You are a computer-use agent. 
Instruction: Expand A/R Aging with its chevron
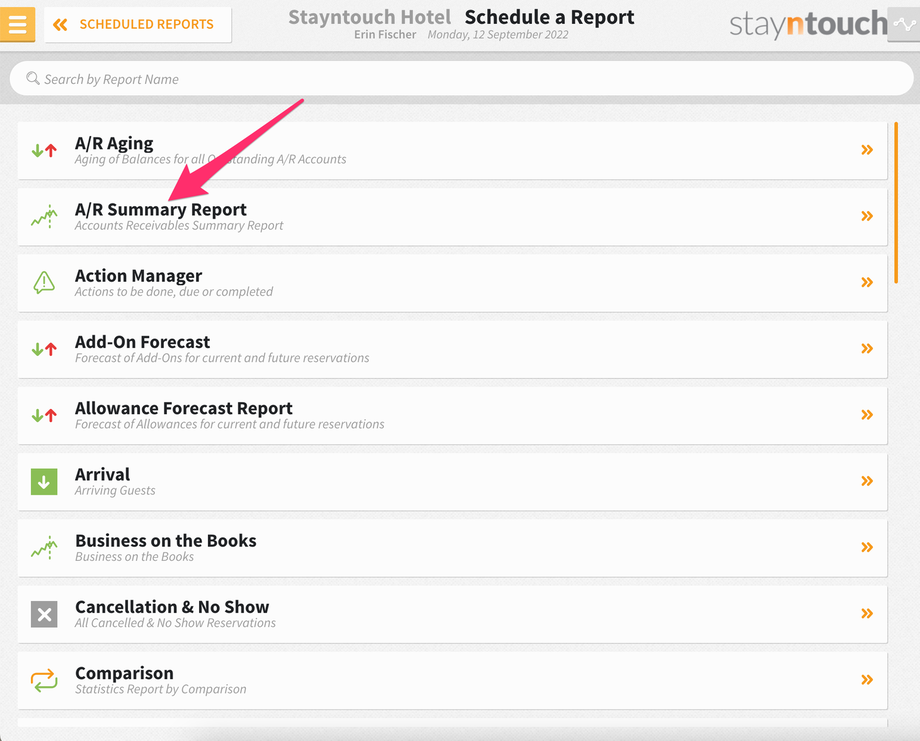(x=867, y=150)
